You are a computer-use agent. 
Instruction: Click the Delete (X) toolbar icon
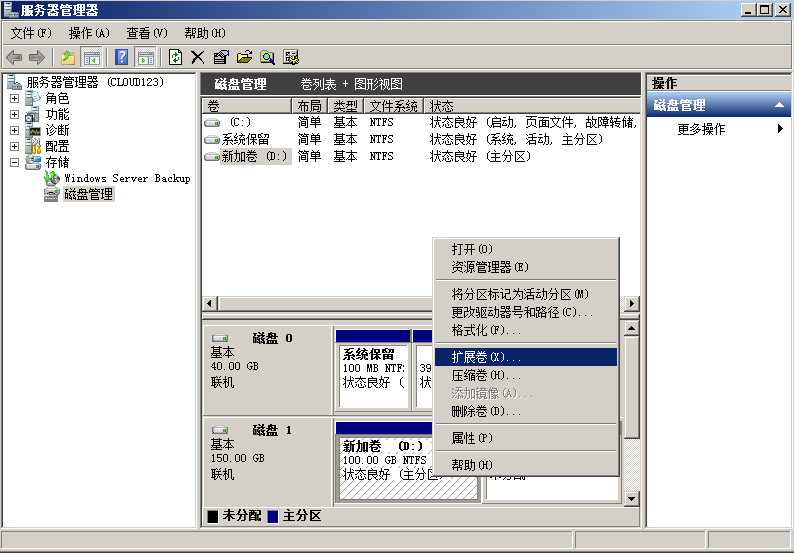pos(197,58)
